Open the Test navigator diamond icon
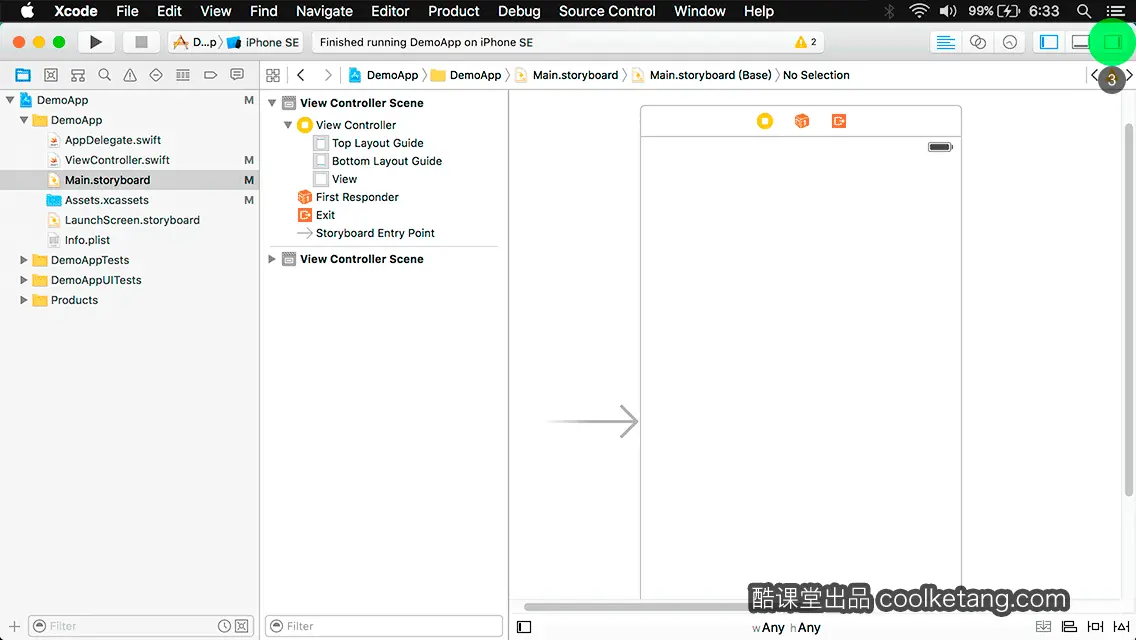 tap(156, 75)
